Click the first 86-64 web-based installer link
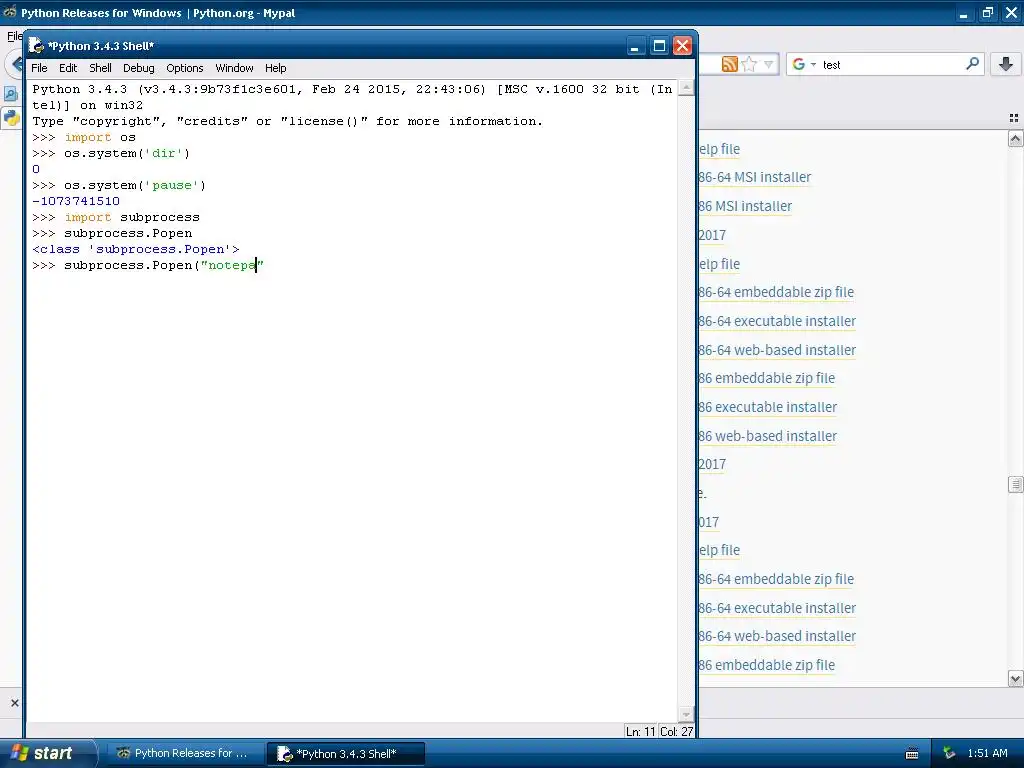 tap(776, 350)
